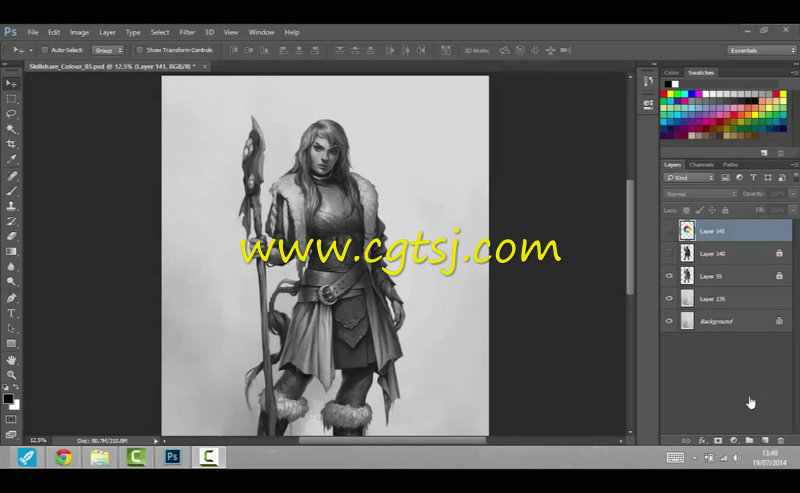
Task: Open the Image menu
Action: click(79, 32)
